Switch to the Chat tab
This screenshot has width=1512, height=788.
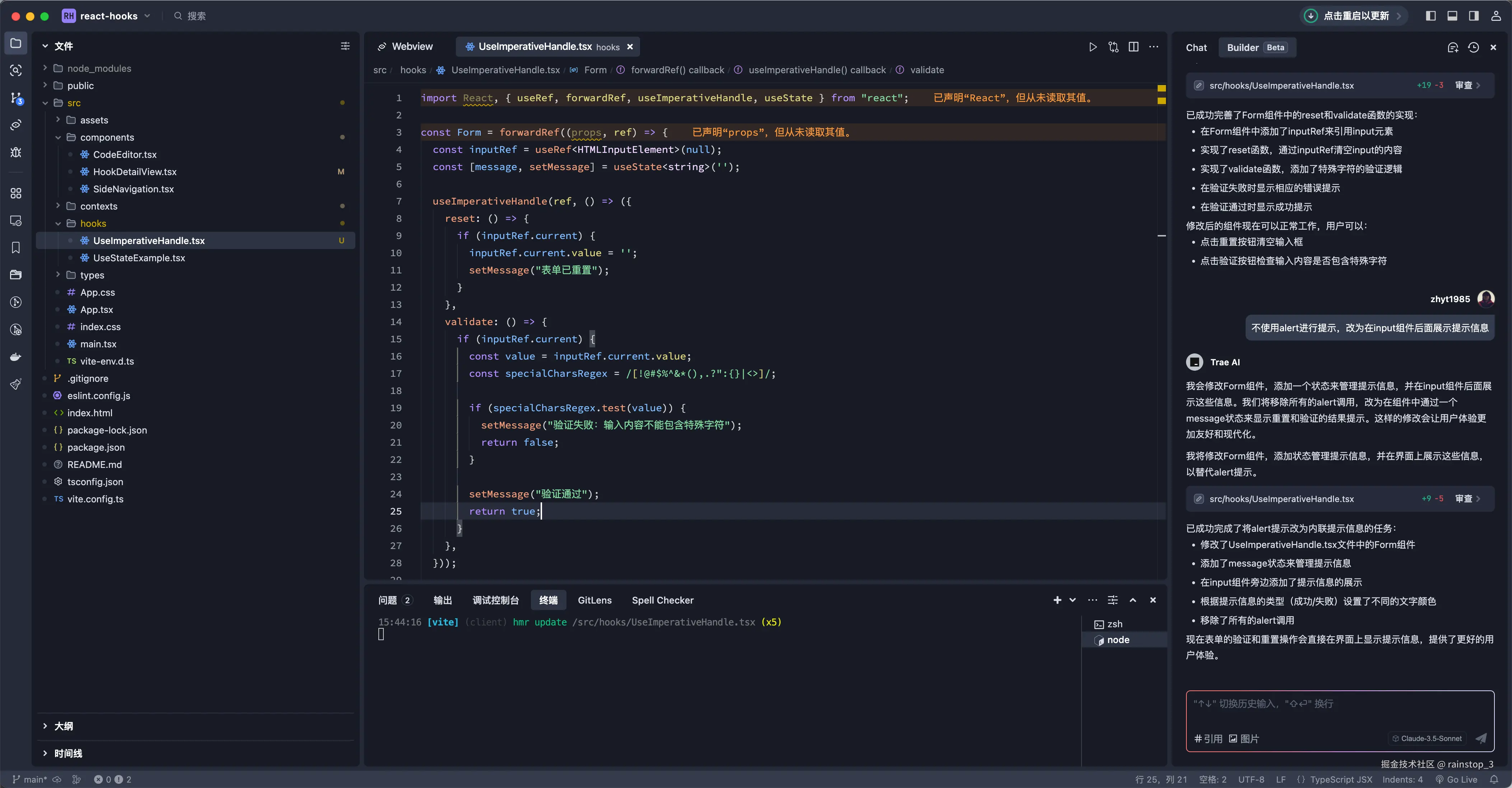[1196, 47]
